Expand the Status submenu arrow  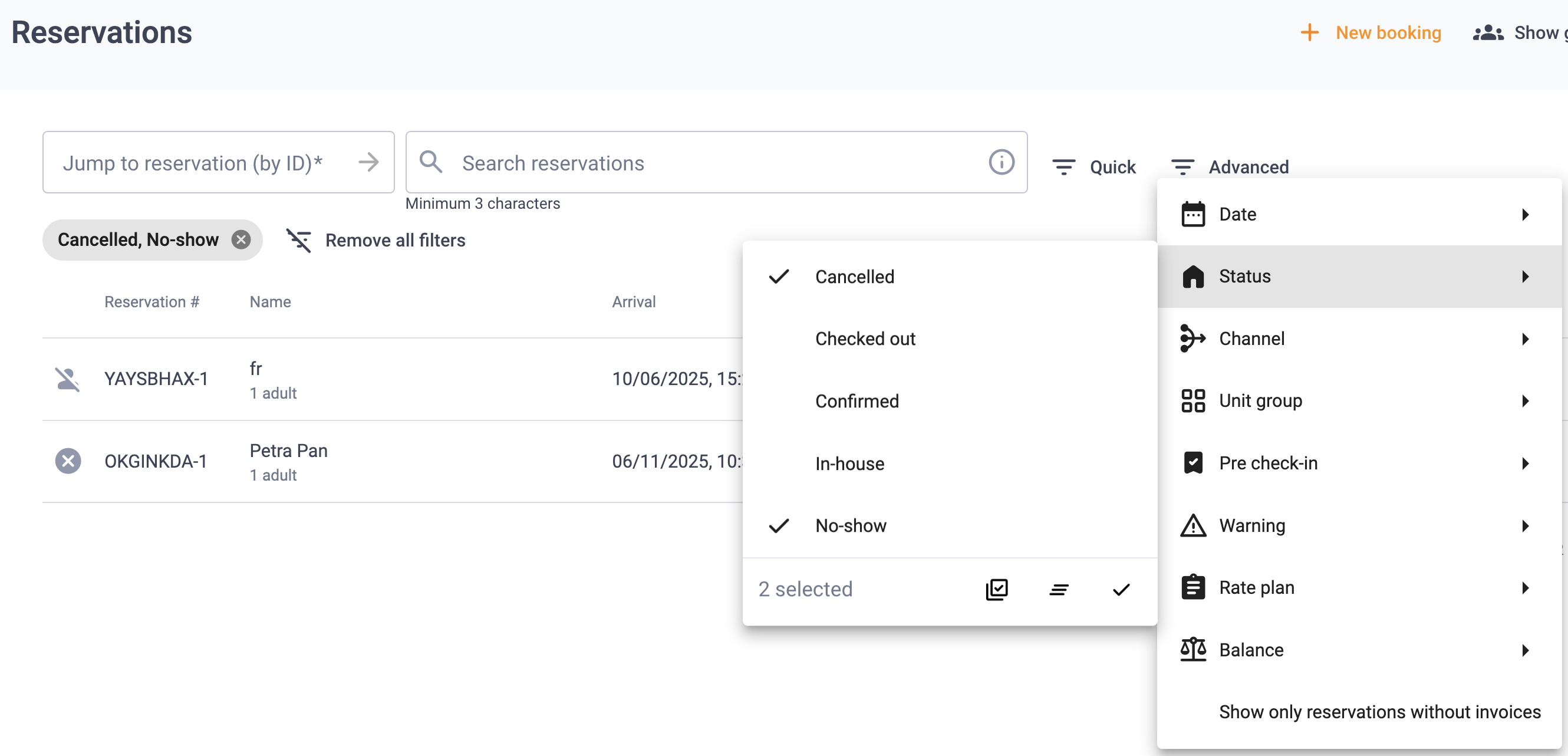click(x=1525, y=277)
